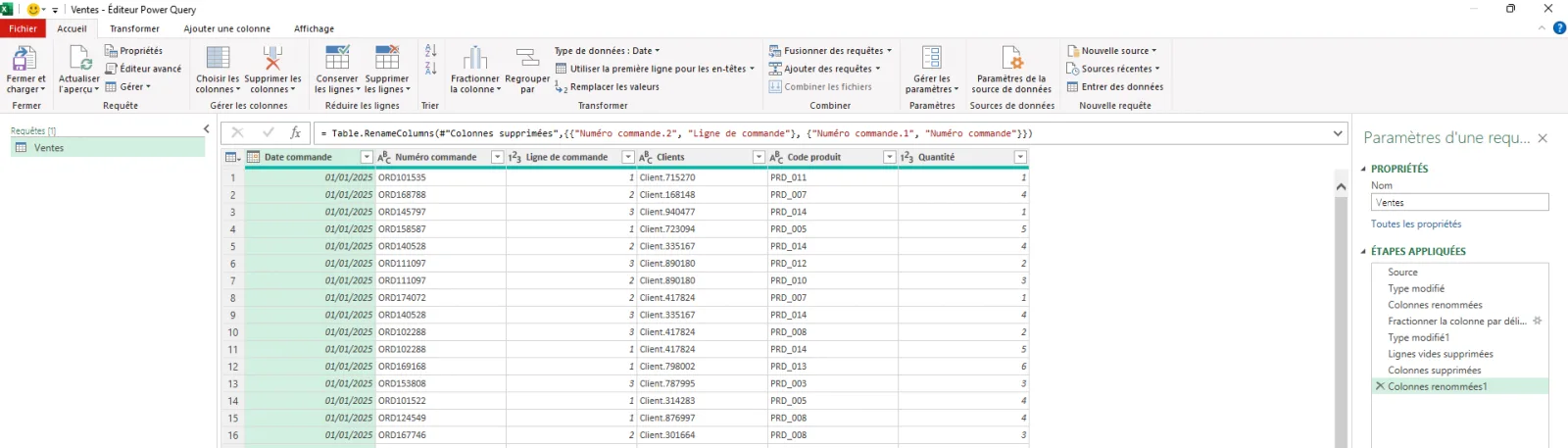
Task: Open Type de données : Date dropdown
Action: (608, 51)
